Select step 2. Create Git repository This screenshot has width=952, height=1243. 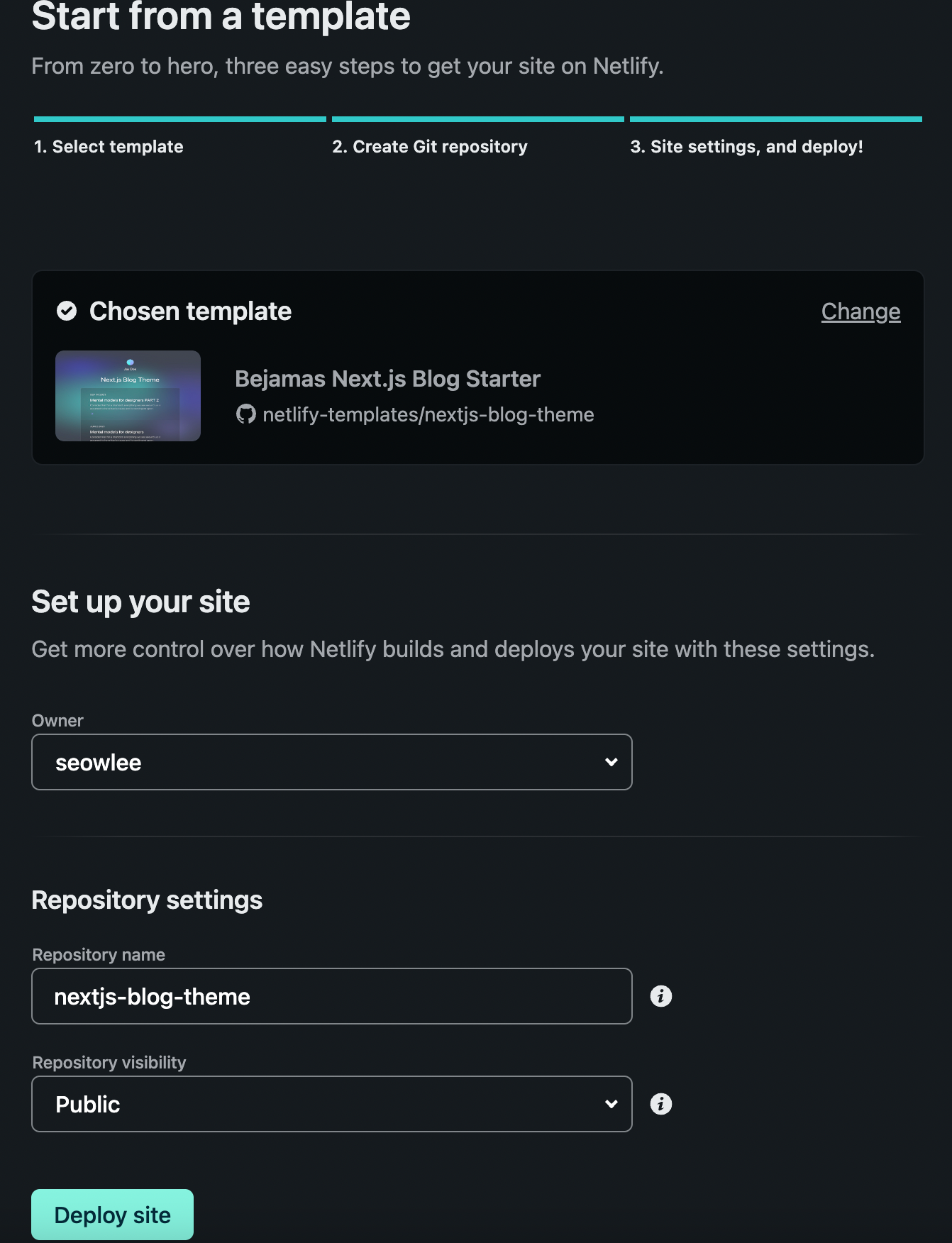pyautogui.click(x=430, y=146)
